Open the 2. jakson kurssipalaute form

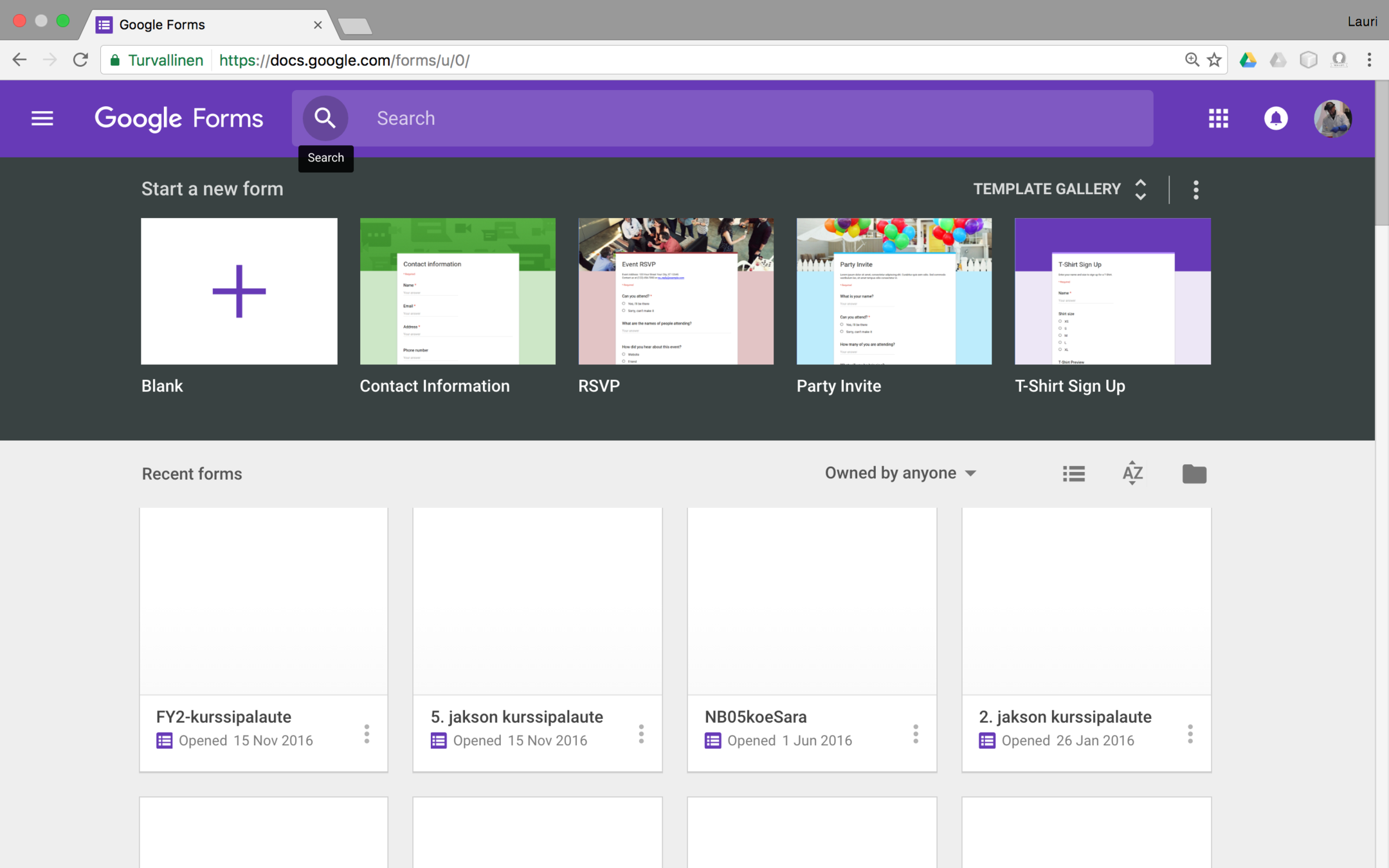tap(1086, 602)
